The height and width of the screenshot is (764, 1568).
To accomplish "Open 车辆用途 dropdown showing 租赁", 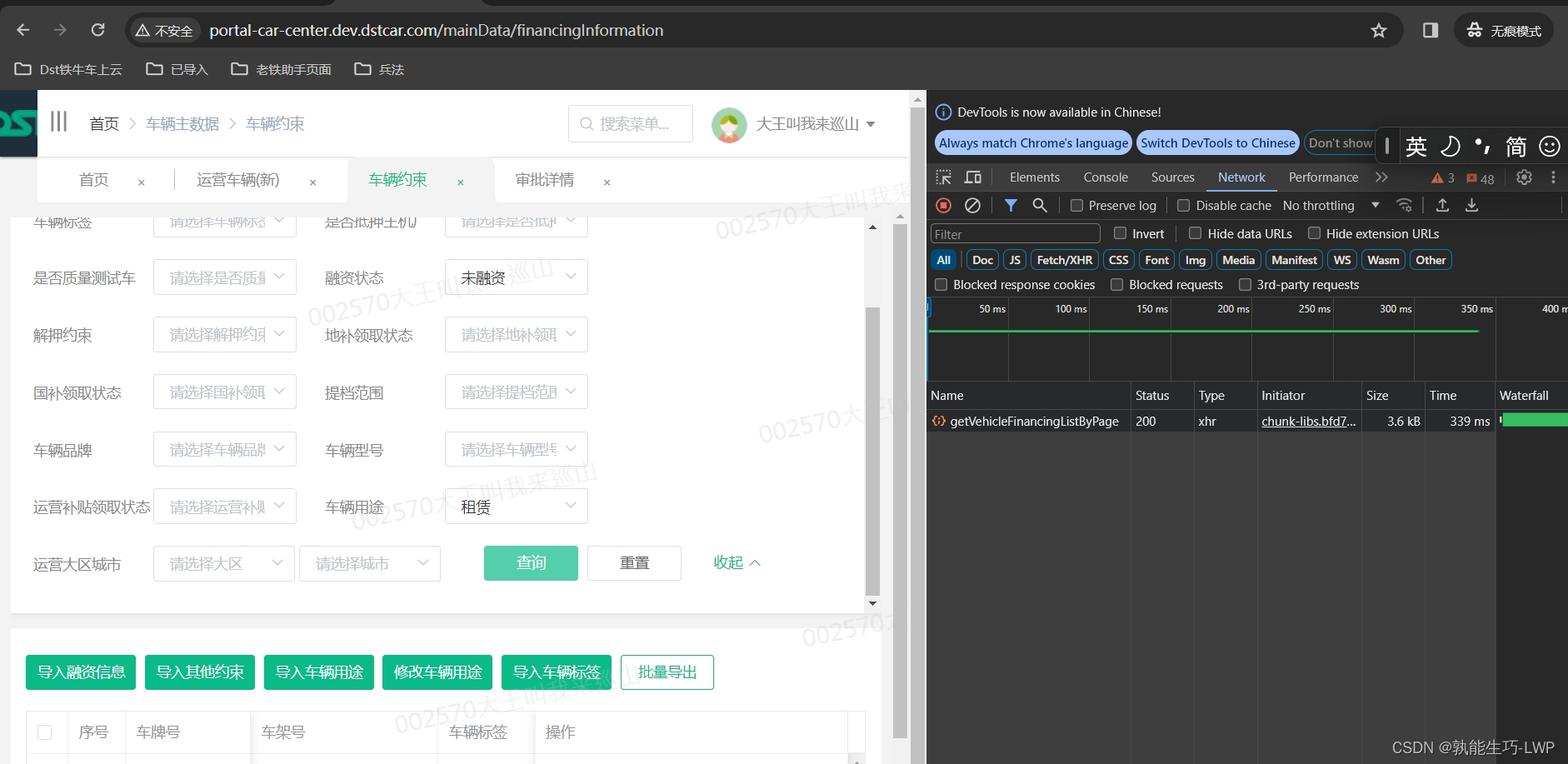I will [517, 507].
